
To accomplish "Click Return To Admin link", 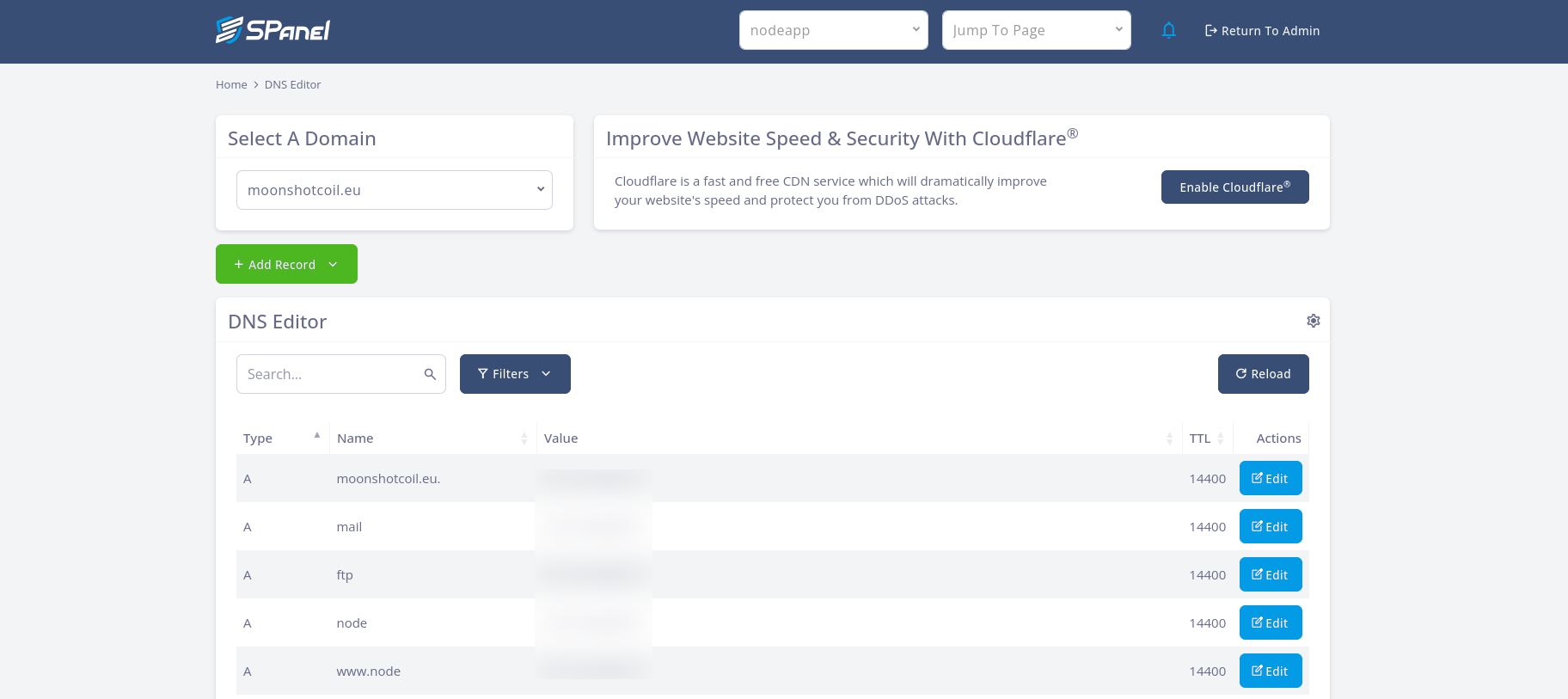I will click(1262, 31).
